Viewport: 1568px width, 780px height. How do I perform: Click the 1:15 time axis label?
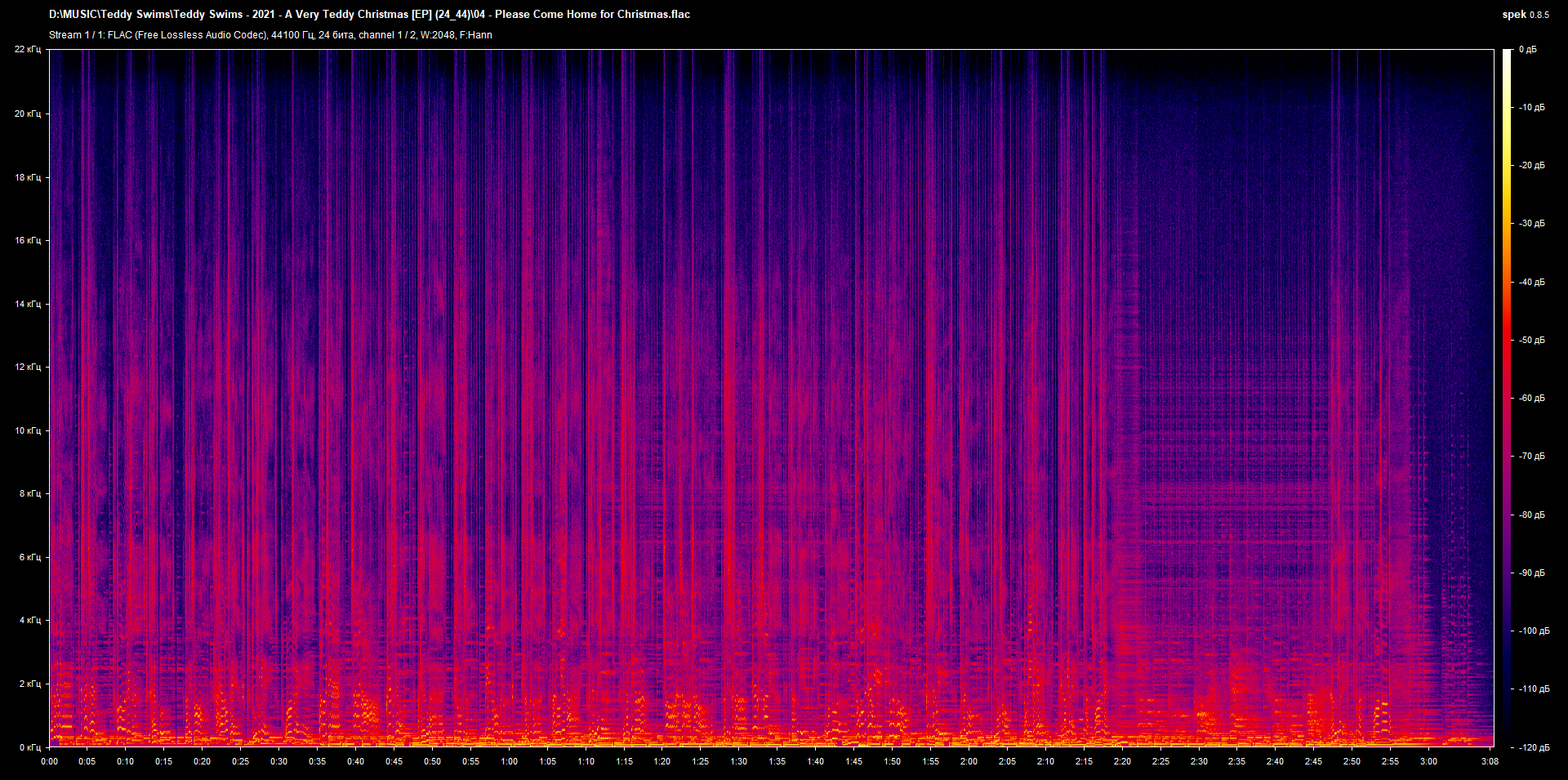[x=625, y=761]
